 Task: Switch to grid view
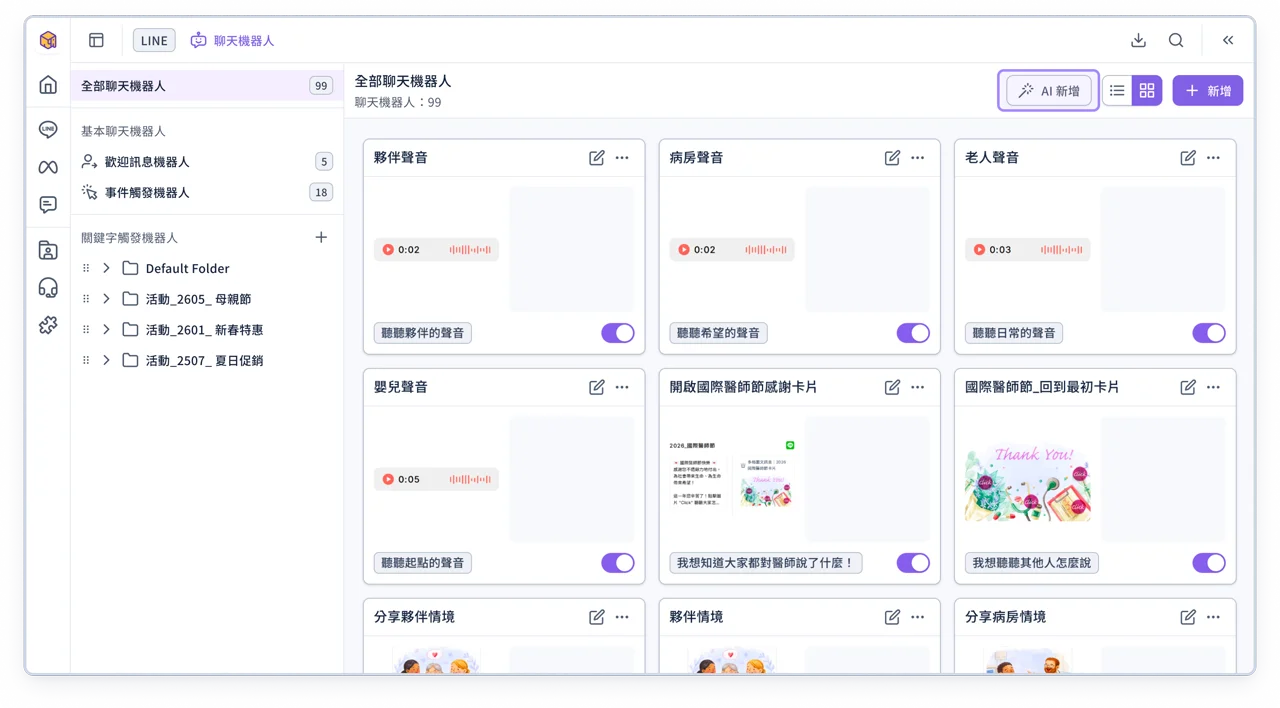[x=1147, y=91]
